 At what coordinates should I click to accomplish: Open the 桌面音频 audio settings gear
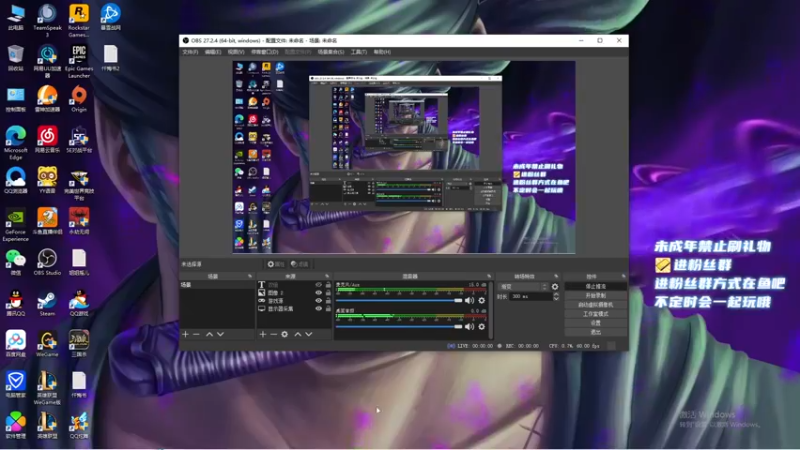(x=482, y=327)
